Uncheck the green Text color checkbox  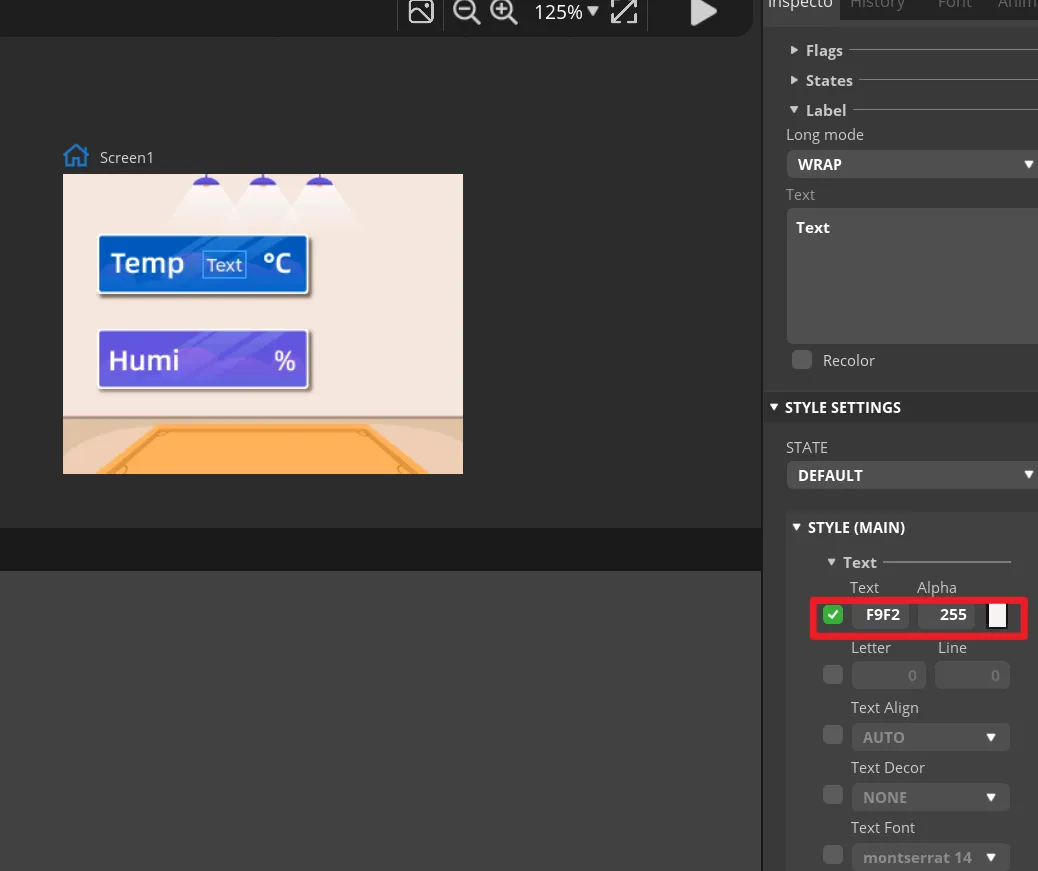[833, 615]
